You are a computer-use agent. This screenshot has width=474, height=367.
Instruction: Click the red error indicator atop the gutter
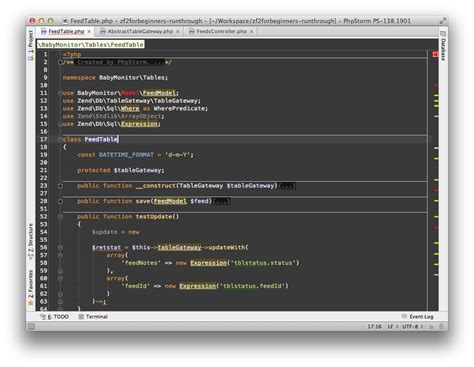coord(435,54)
